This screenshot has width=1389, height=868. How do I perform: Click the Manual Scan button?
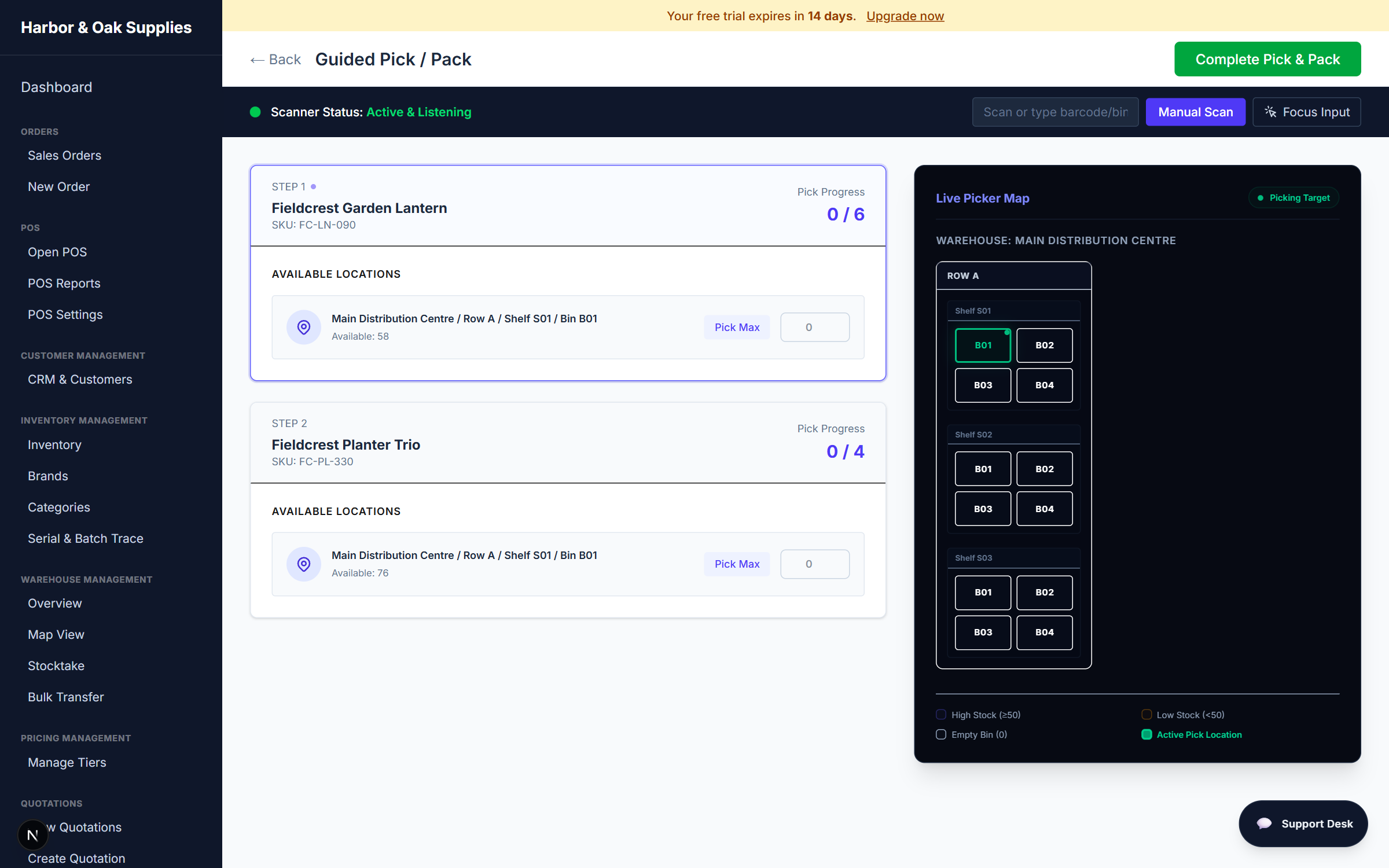(x=1196, y=112)
